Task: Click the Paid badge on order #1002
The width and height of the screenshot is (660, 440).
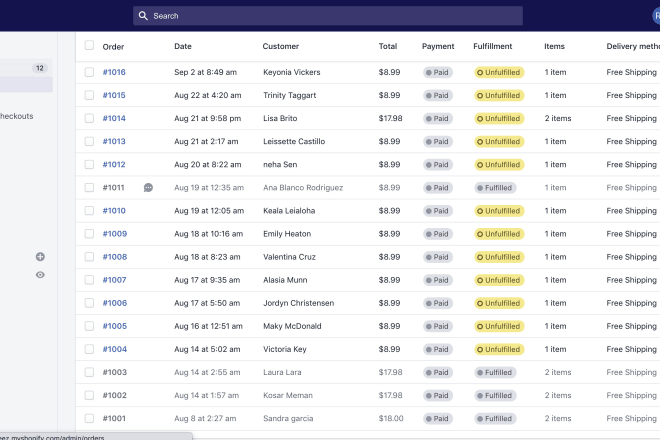Action: pos(438,395)
